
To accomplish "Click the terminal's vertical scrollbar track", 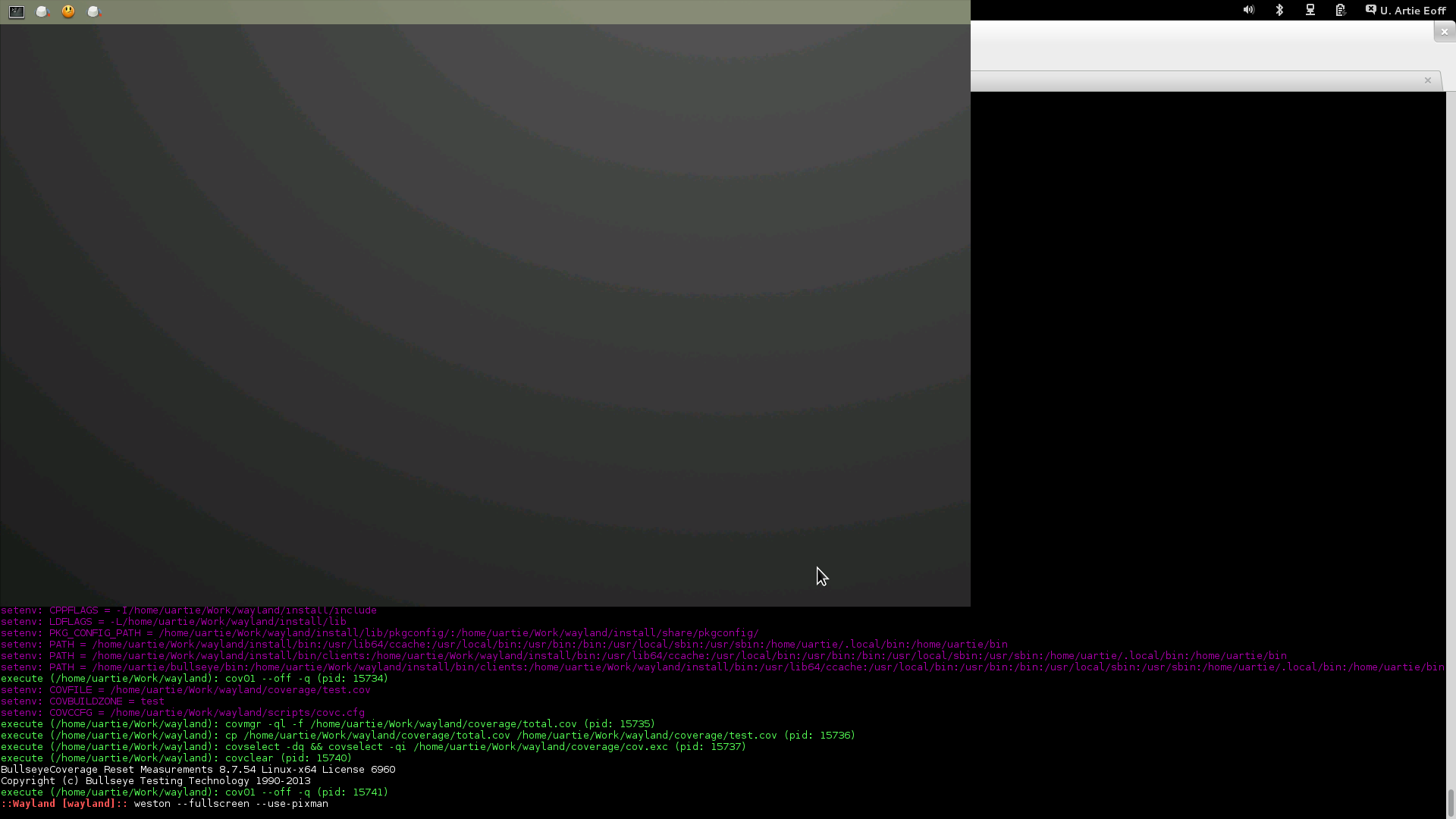I will 1451,379.
